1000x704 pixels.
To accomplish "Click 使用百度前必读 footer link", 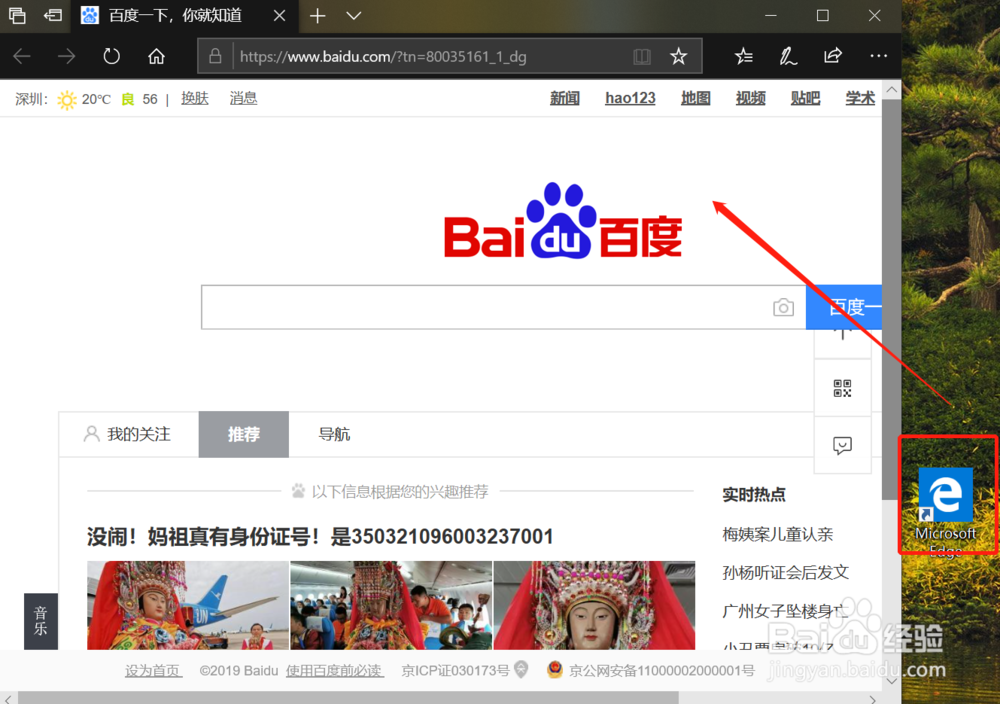I will tap(334, 671).
